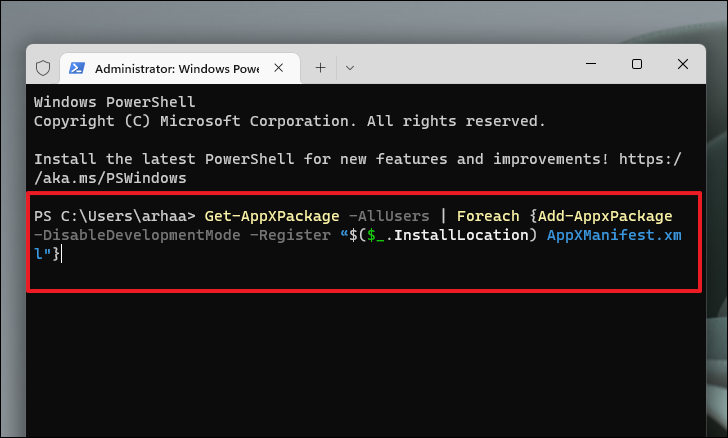The width and height of the screenshot is (728, 438).
Task: Open a new tab with the plus button
Action: pyautogui.click(x=320, y=68)
